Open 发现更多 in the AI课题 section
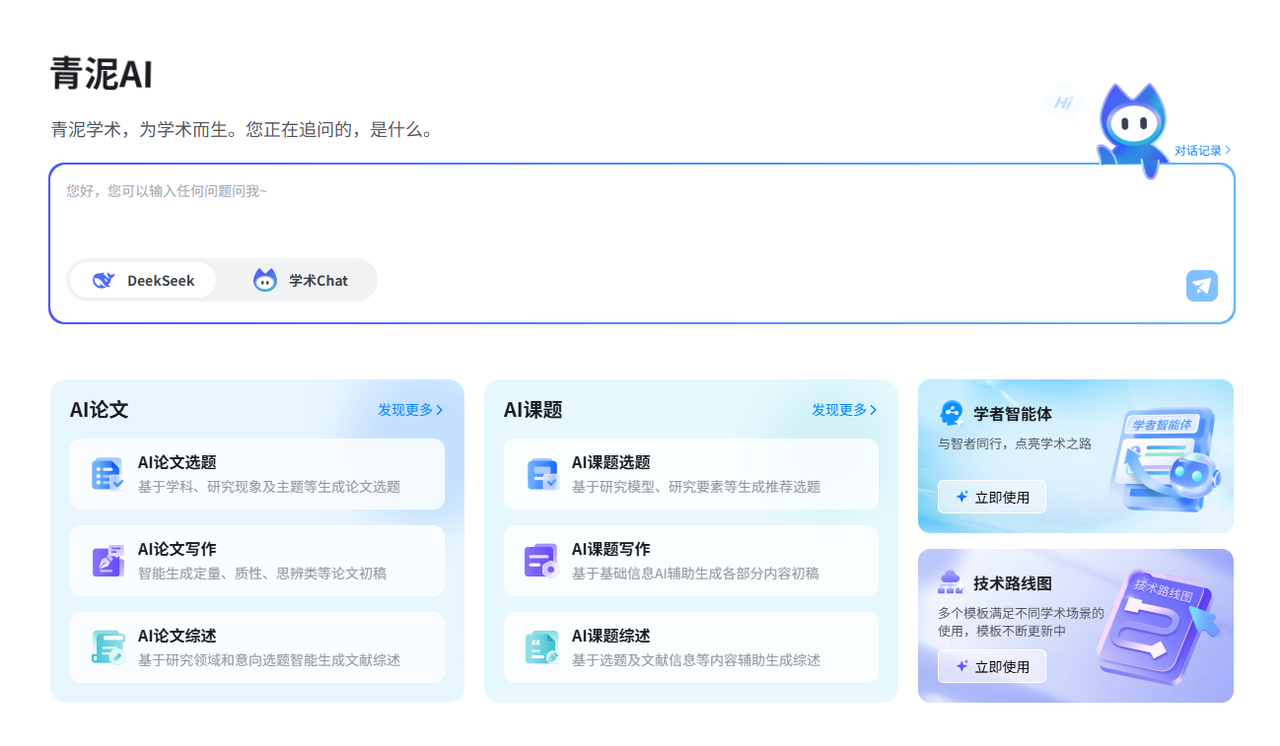Image resolution: width=1280 pixels, height=746 pixels. click(x=844, y=410)
